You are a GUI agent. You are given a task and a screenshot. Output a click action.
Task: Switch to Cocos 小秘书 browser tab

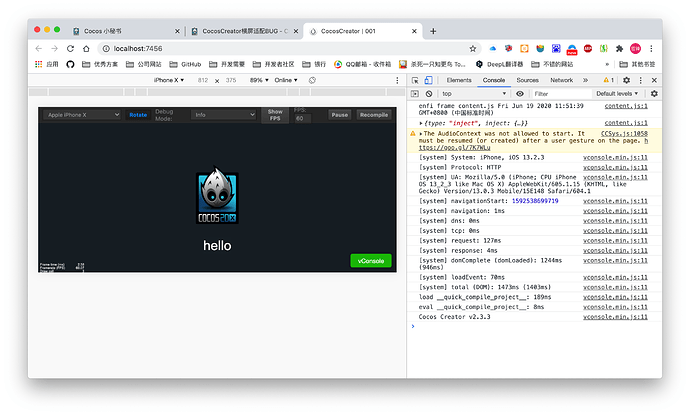click(x=125, y=31)
